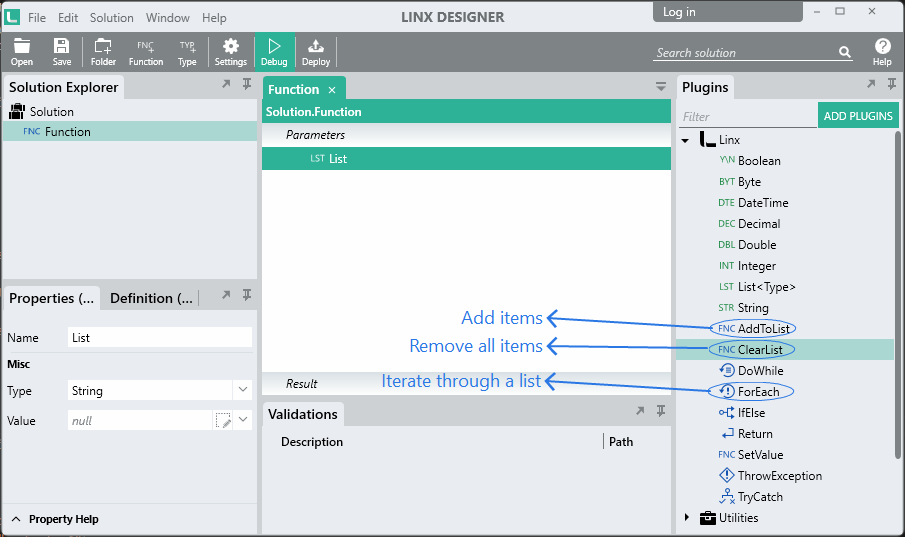905x537 pixels.
Task: Select the ForEach plugin item
Action: tap(750, 391)
